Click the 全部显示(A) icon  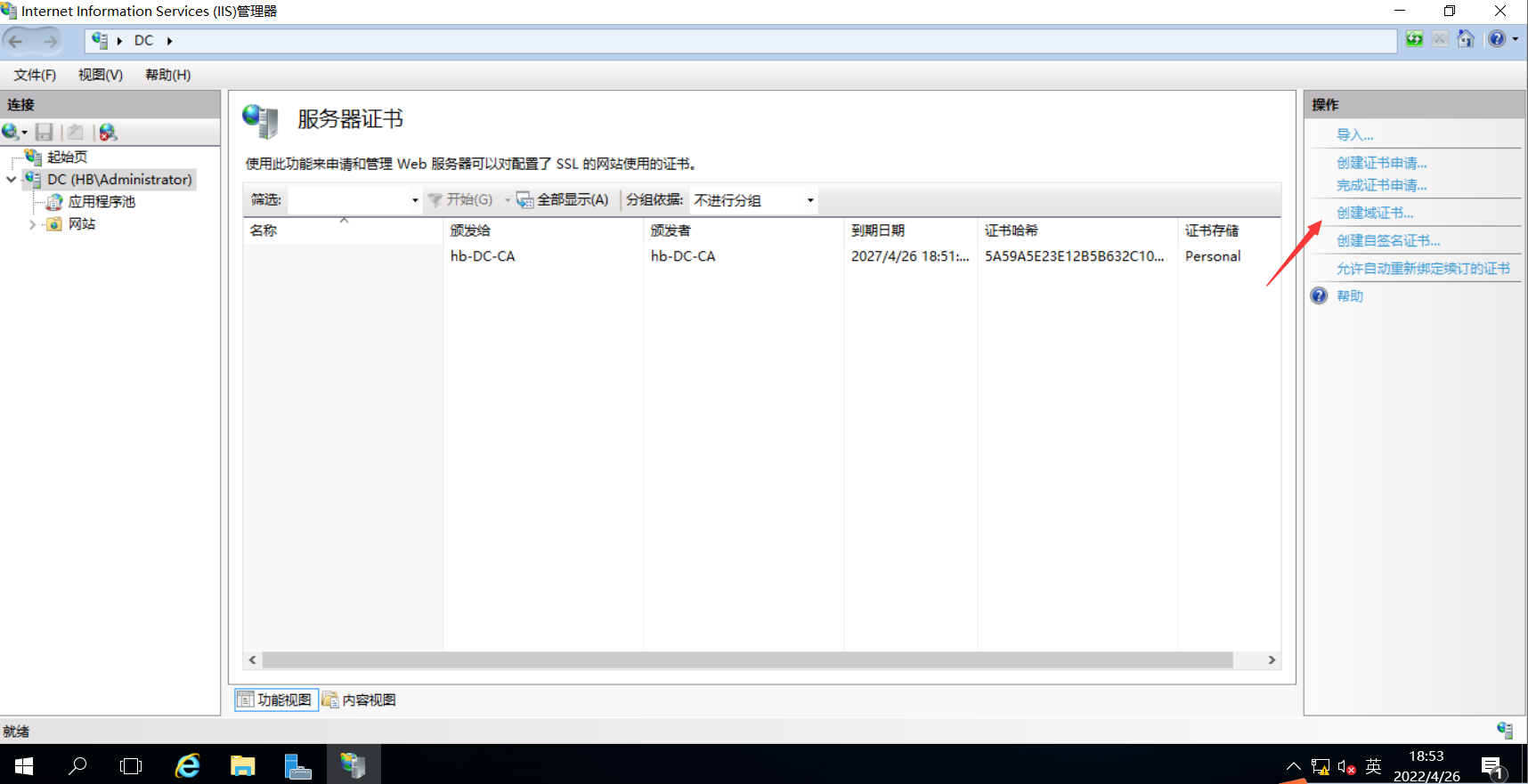pos(525,200)
